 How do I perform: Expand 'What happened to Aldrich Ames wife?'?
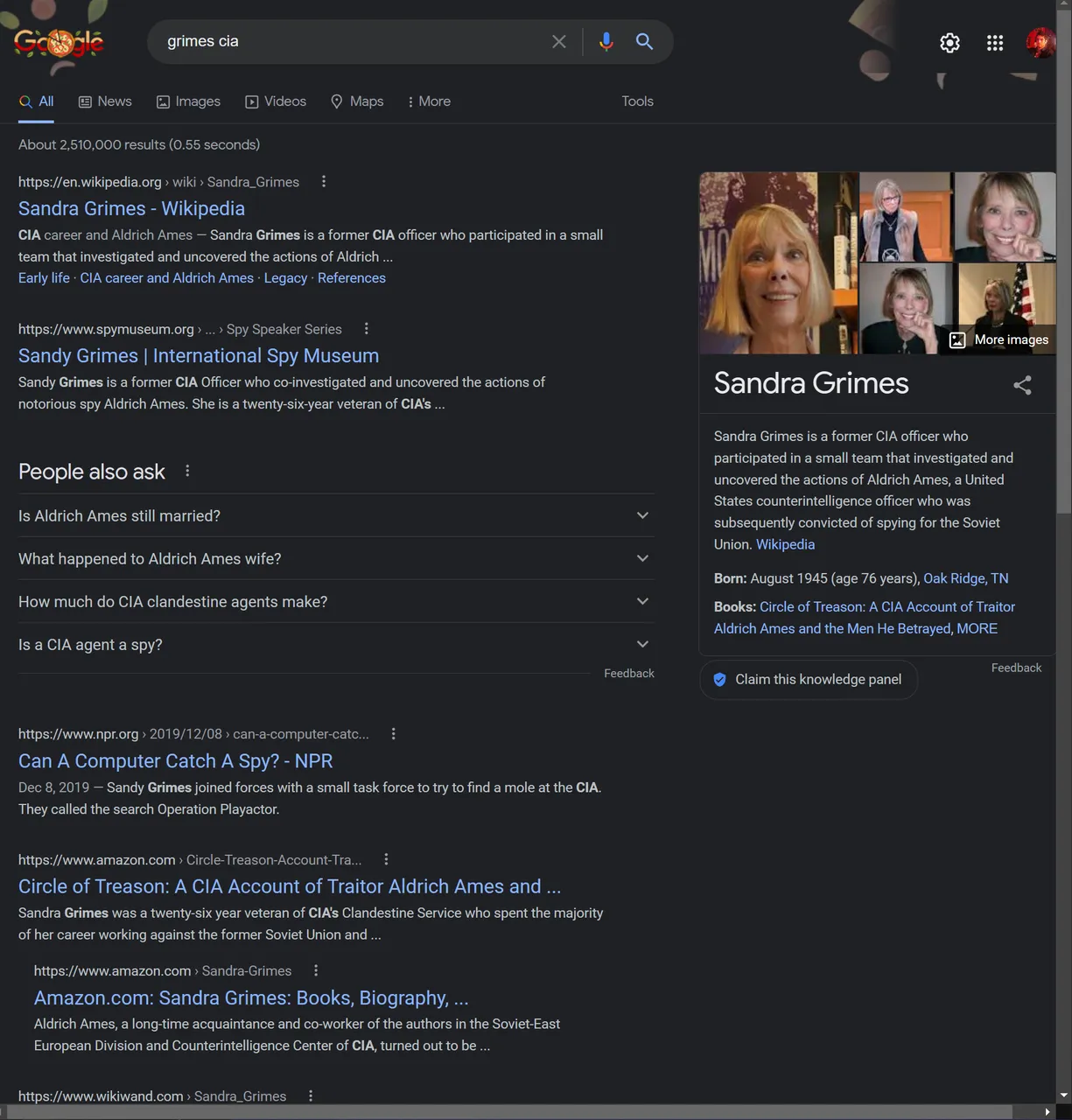(x=336, y=558)
